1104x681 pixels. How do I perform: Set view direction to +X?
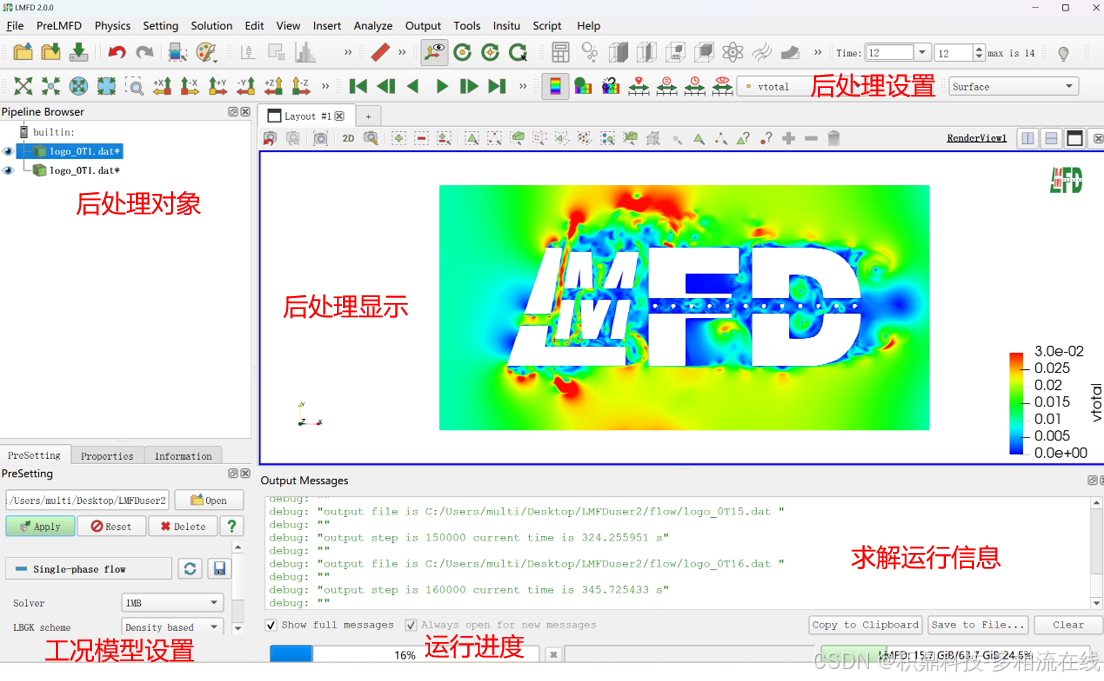pyautogui.click(x=162, y=86)
